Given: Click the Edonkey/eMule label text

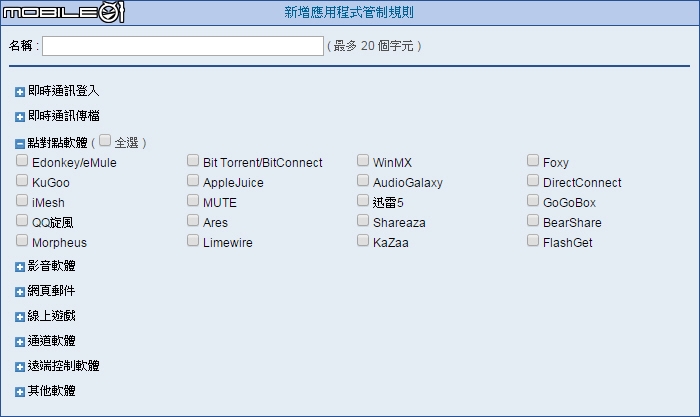Looking at the screenshot, I should pyautogui.click(x=74, y=163).
